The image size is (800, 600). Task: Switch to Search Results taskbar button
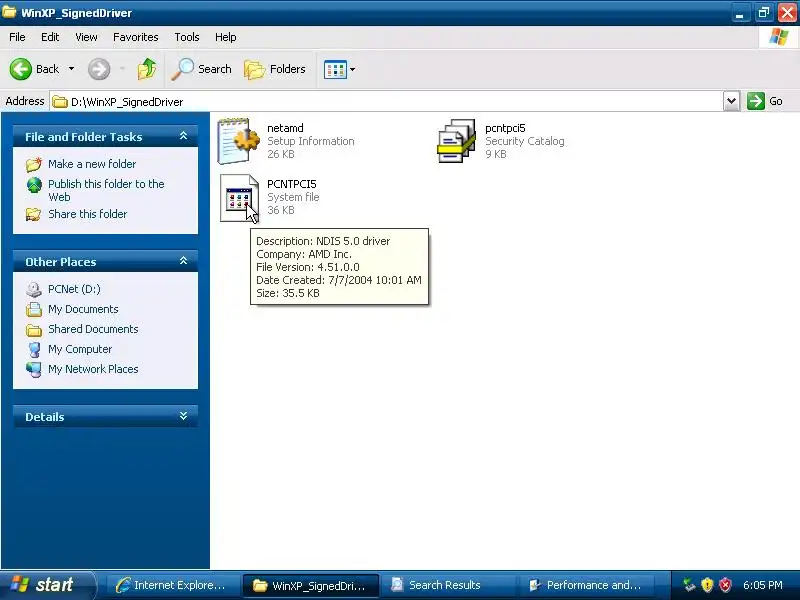click(447, 585)
